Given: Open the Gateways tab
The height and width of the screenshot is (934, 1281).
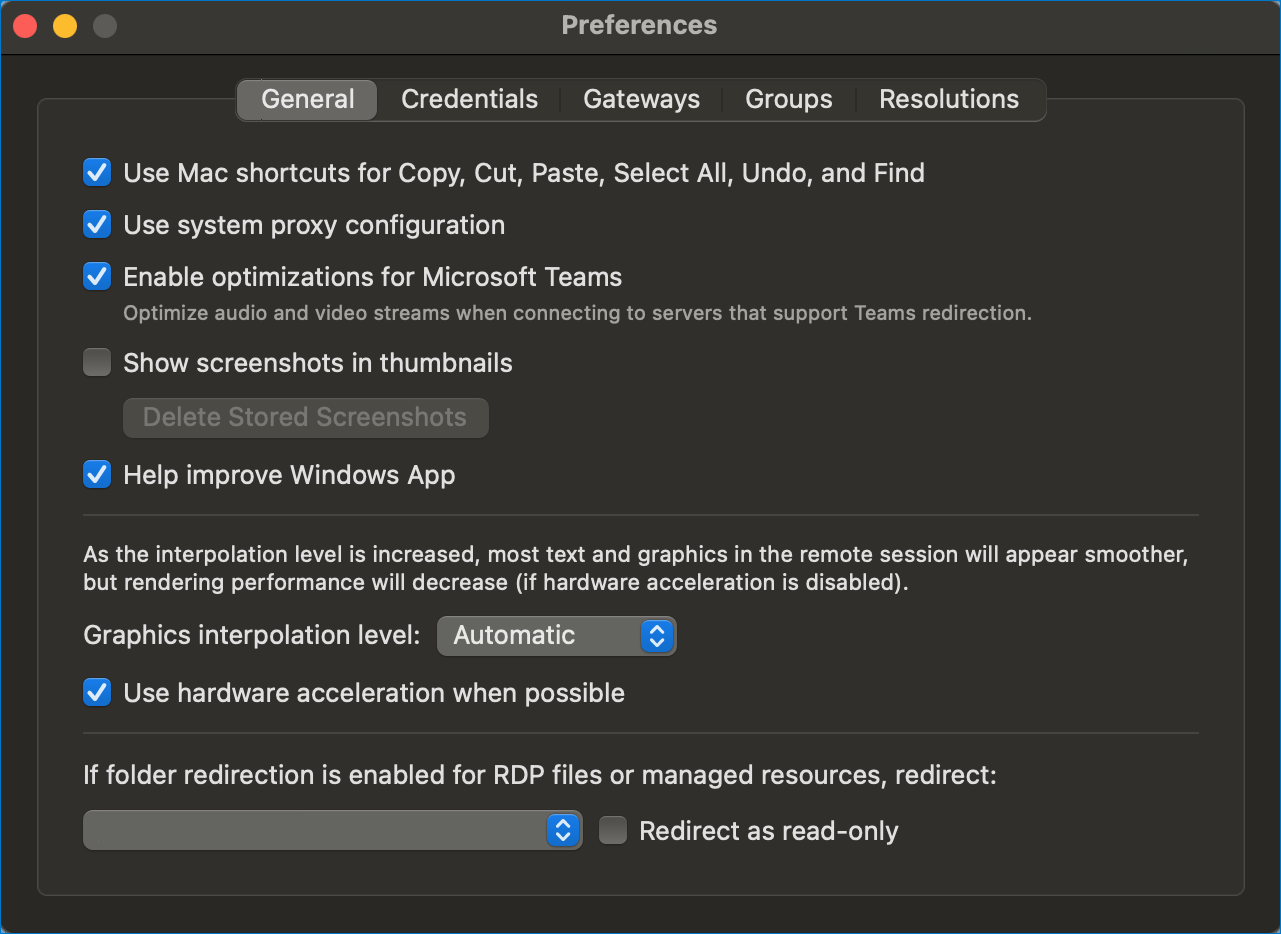Looking at the screenshot, I should click(641, 99).
